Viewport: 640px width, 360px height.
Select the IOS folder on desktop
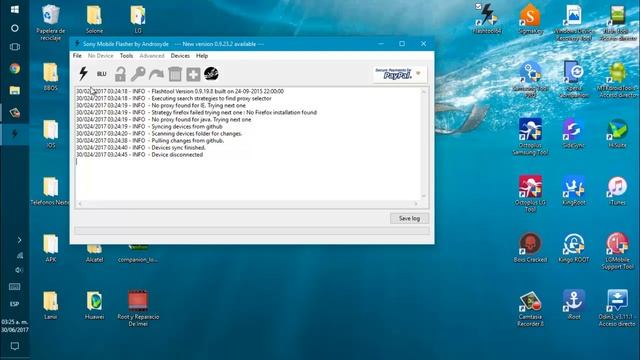(x=51, y=133)
